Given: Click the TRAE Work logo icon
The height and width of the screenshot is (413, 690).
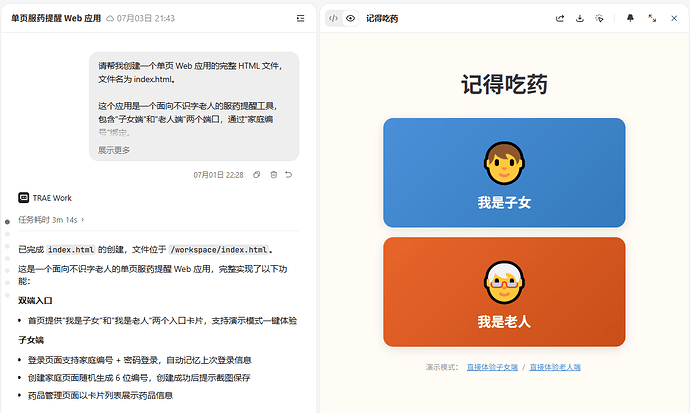Looking at the screenshot, I should click(x=23, y=198).
